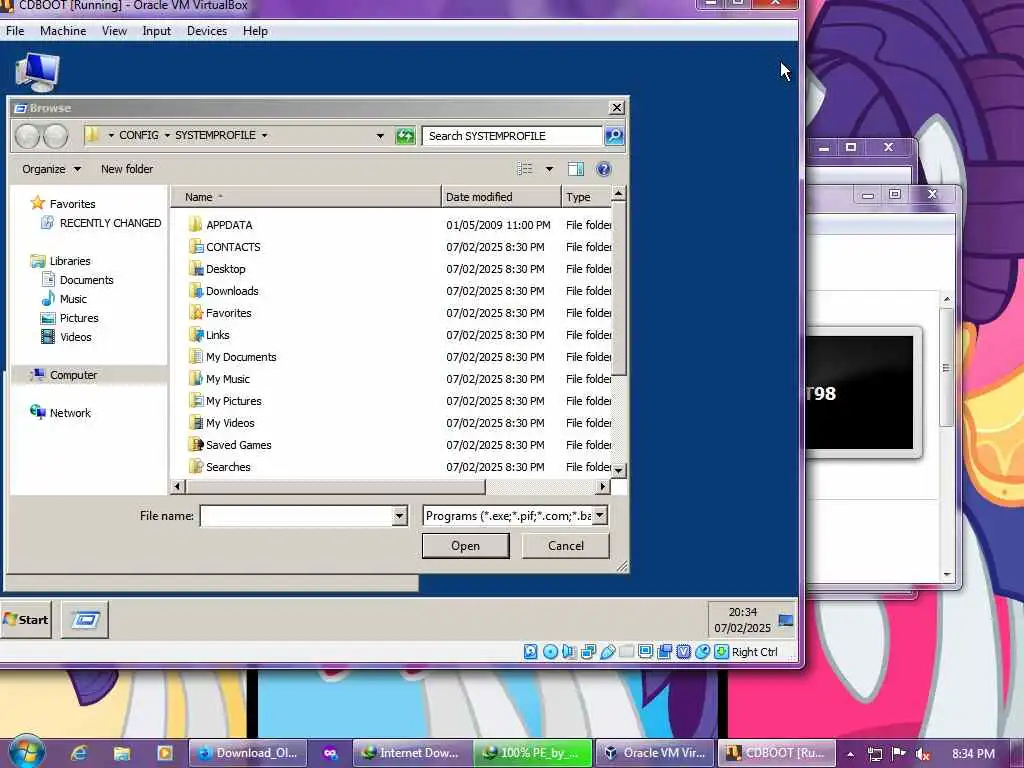Select the Desktop folder in file list

[x=225, y=269]
